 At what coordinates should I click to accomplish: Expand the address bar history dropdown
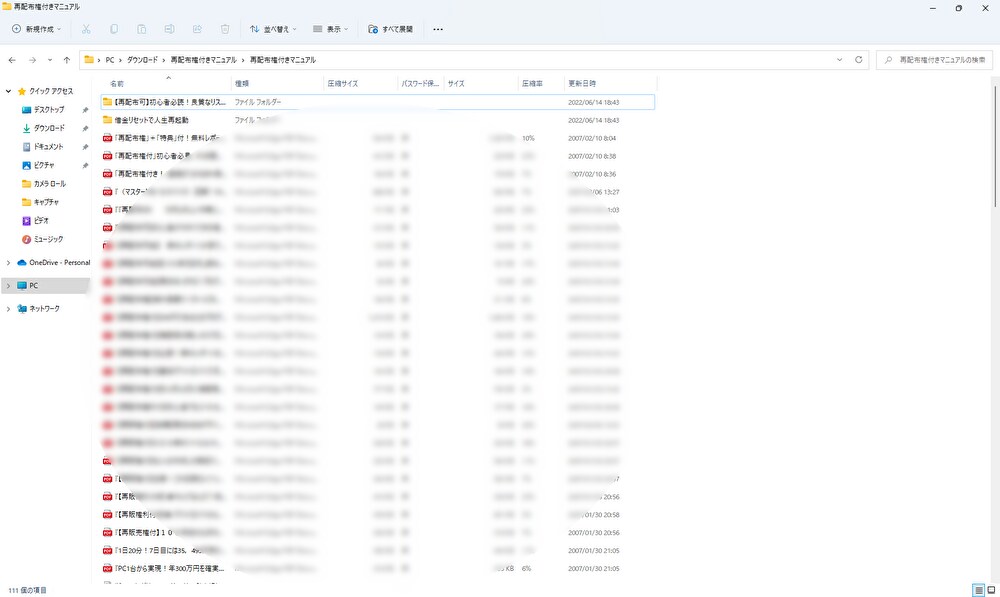pos(839,60)
